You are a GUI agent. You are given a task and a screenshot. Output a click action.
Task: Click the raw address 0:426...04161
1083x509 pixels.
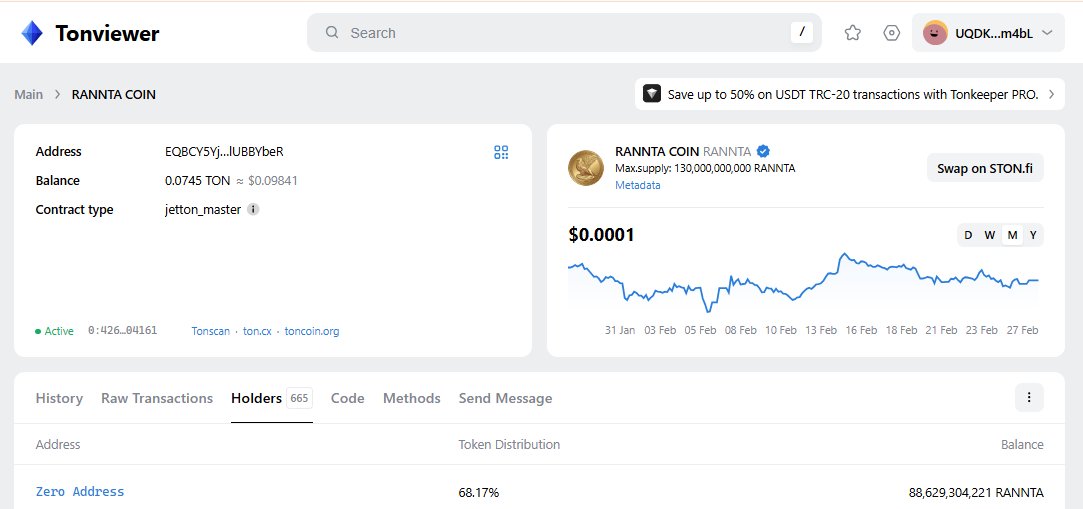[122, 331]
